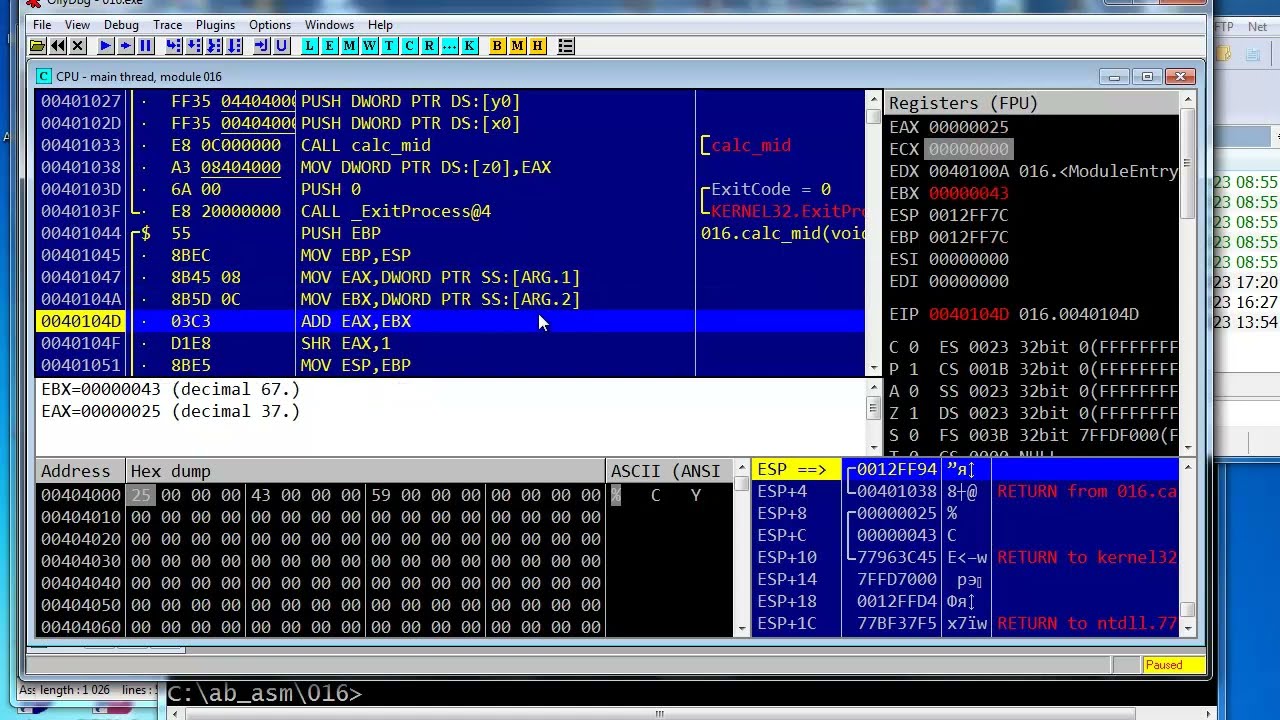Click the ASCII (ANSI column header
The image size is (1280, 720).
click(670, 471)
